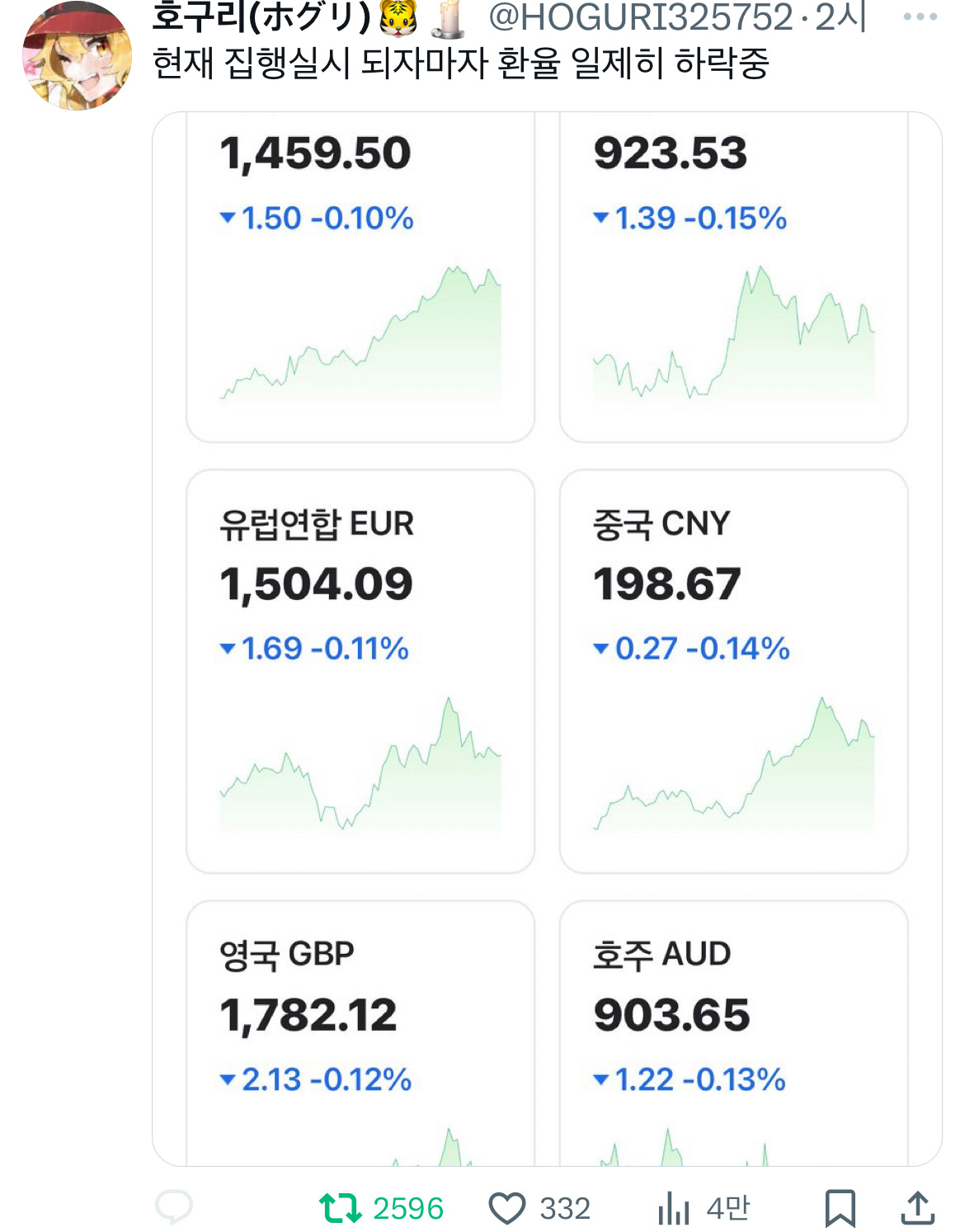
Task: Tap the green retweet arrows icon
Action: [x=340, y=1208]
